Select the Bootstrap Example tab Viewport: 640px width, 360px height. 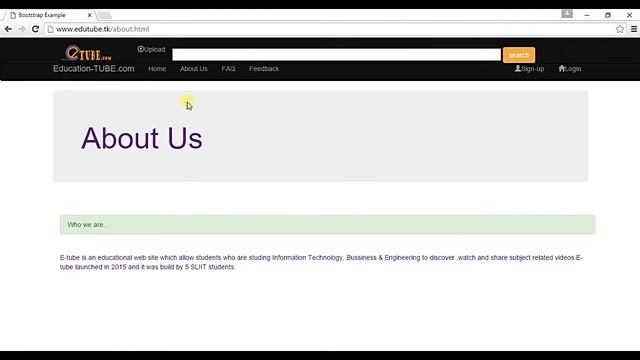coord(49,15)
